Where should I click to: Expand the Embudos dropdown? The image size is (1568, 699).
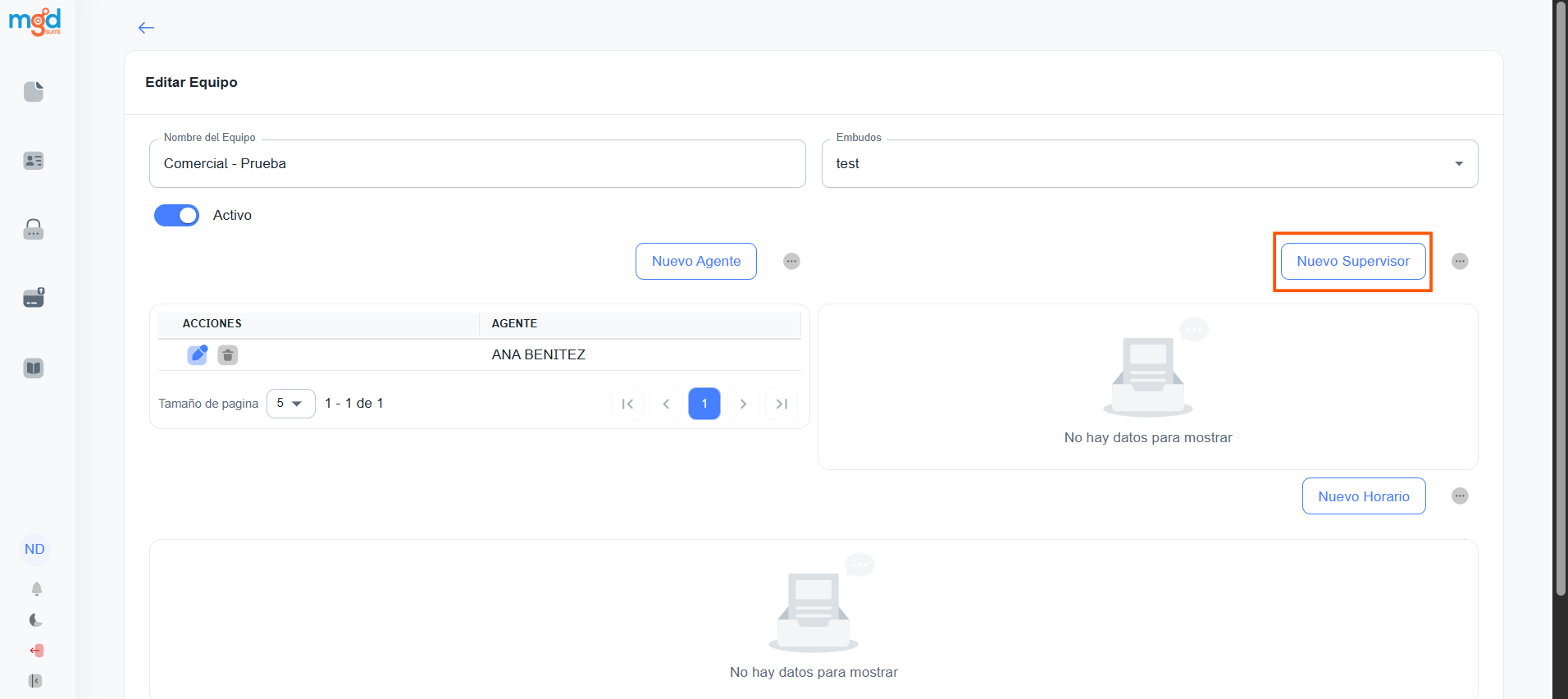click(x=1458, y=164)
